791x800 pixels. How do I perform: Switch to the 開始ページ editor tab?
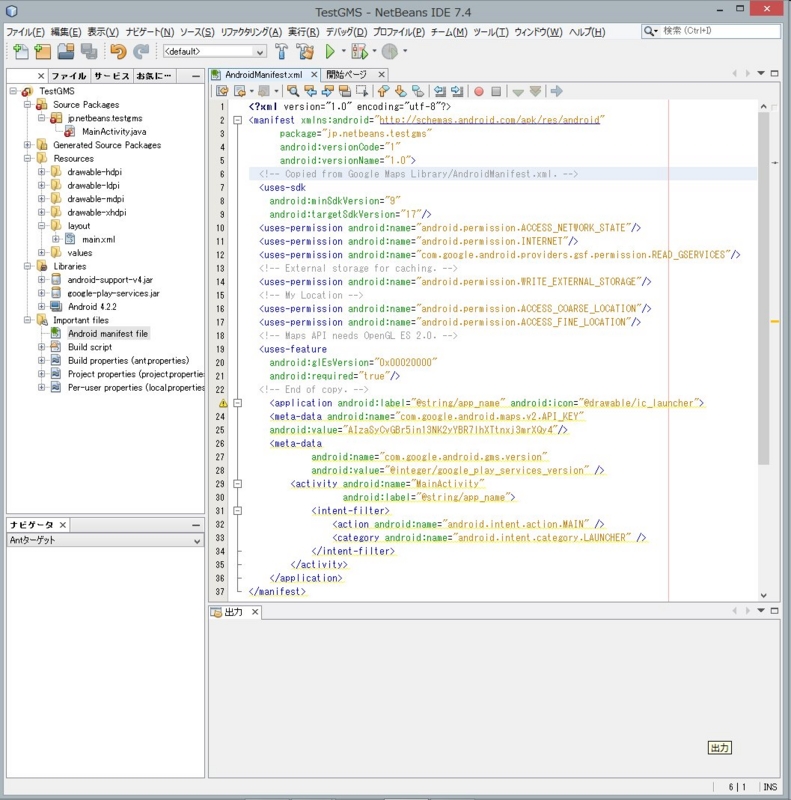pos(347,74)
